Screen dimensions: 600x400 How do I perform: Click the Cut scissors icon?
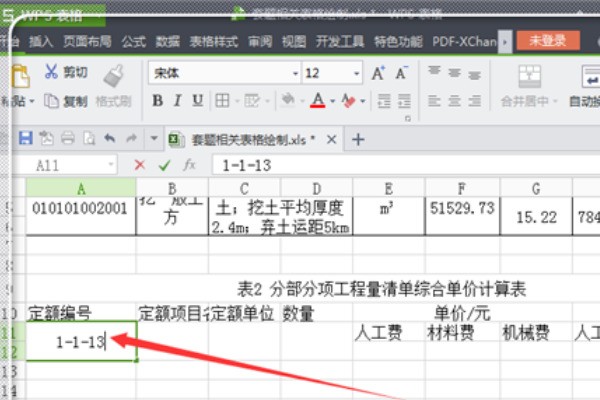click(x=51, y=72)
